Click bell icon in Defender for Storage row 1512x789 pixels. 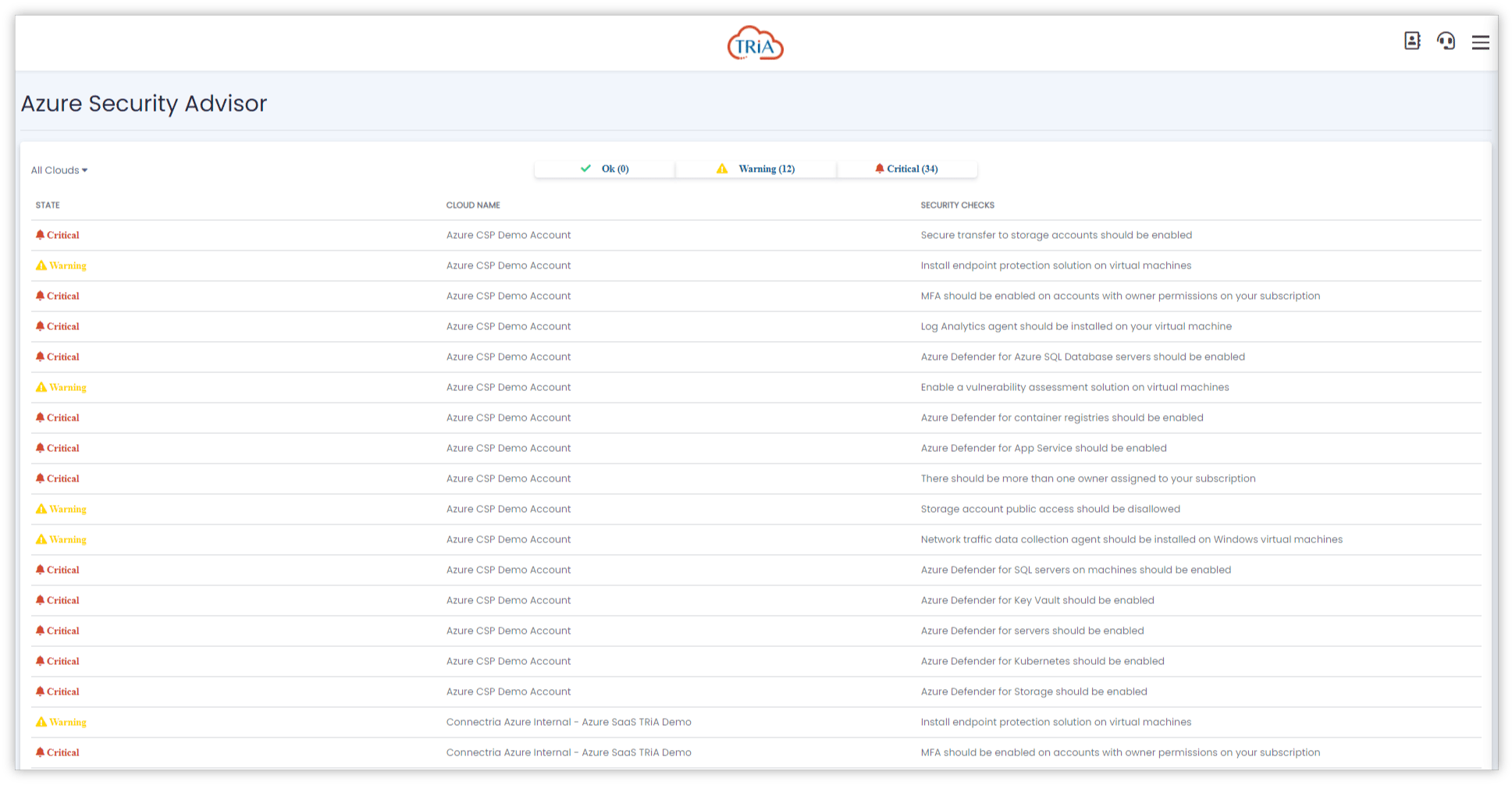pyautogui.click(x=40, y=691)
